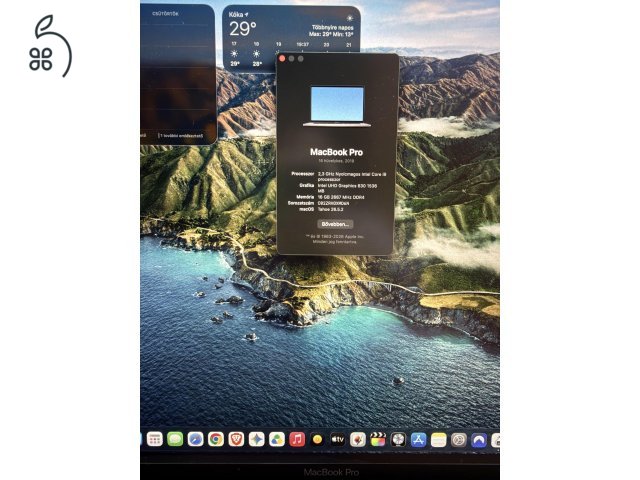Click the sun icon under hour 17
The height and width of the screenshot is (480, 640).
pos(234,53)
